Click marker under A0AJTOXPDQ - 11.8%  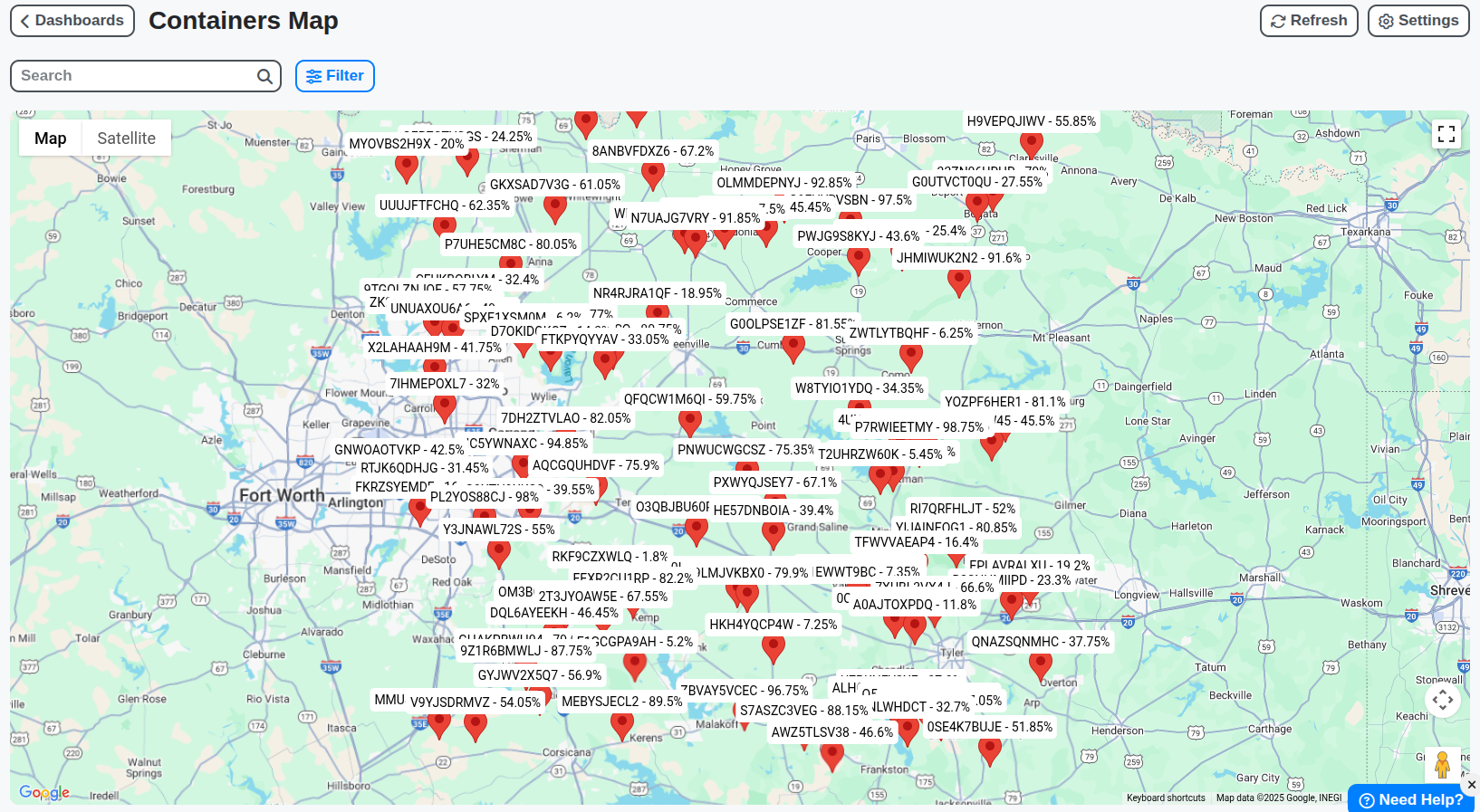pos(915,629)
